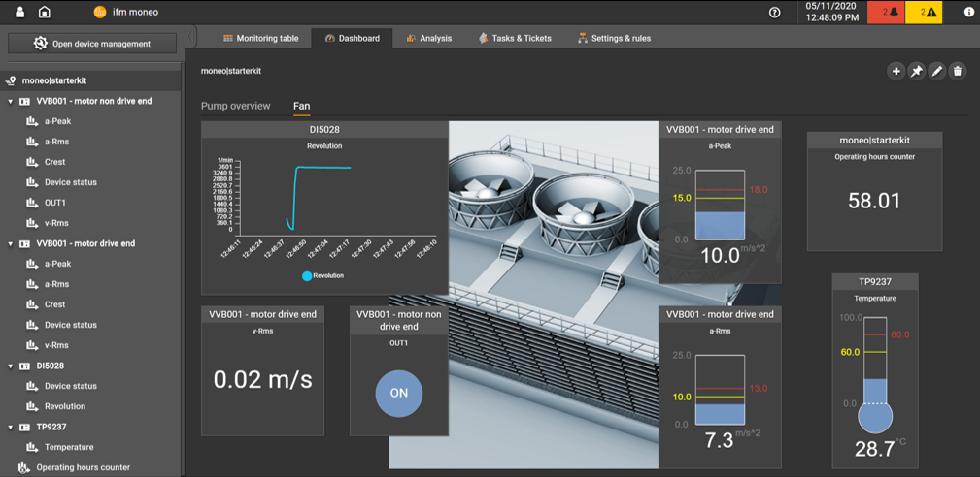Toggle the Revolution legend marker in chart
Screen dimensions: 980x477
(x=307, y=275)
